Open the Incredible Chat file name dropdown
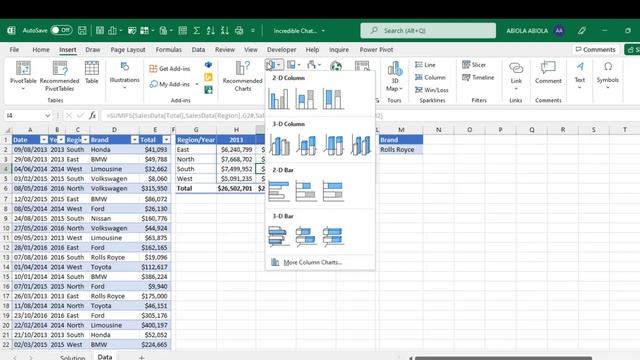640x360 pixels. (323, 31)
